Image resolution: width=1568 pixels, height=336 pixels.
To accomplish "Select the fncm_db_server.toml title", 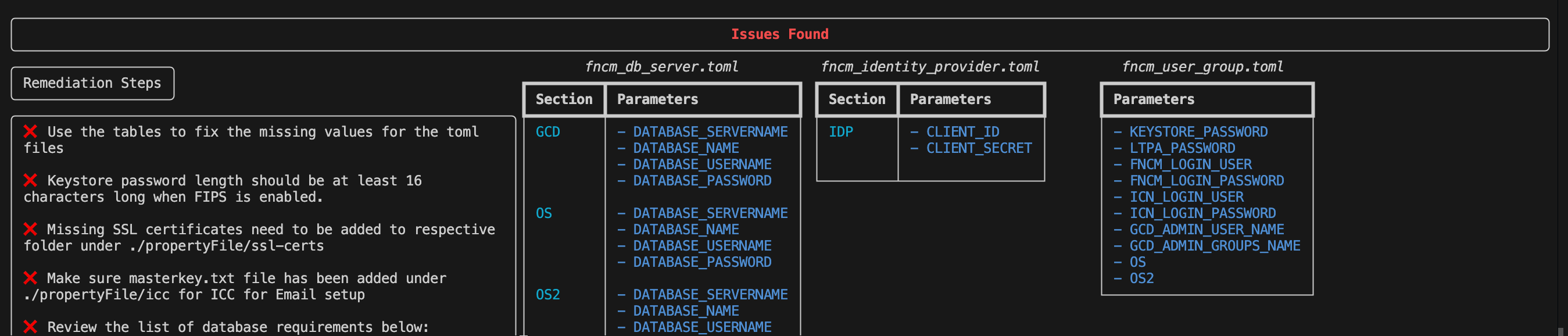I will point(661,67).
